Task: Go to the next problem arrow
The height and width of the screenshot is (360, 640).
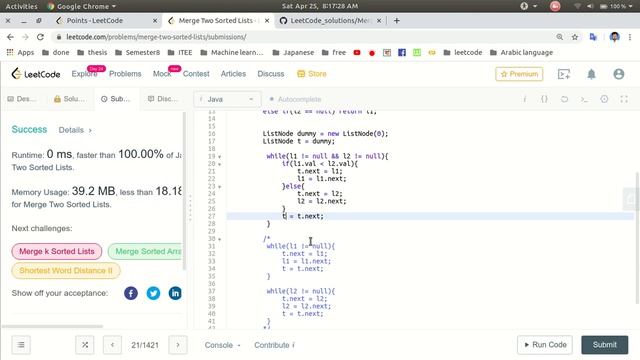Action: point(178,345)
